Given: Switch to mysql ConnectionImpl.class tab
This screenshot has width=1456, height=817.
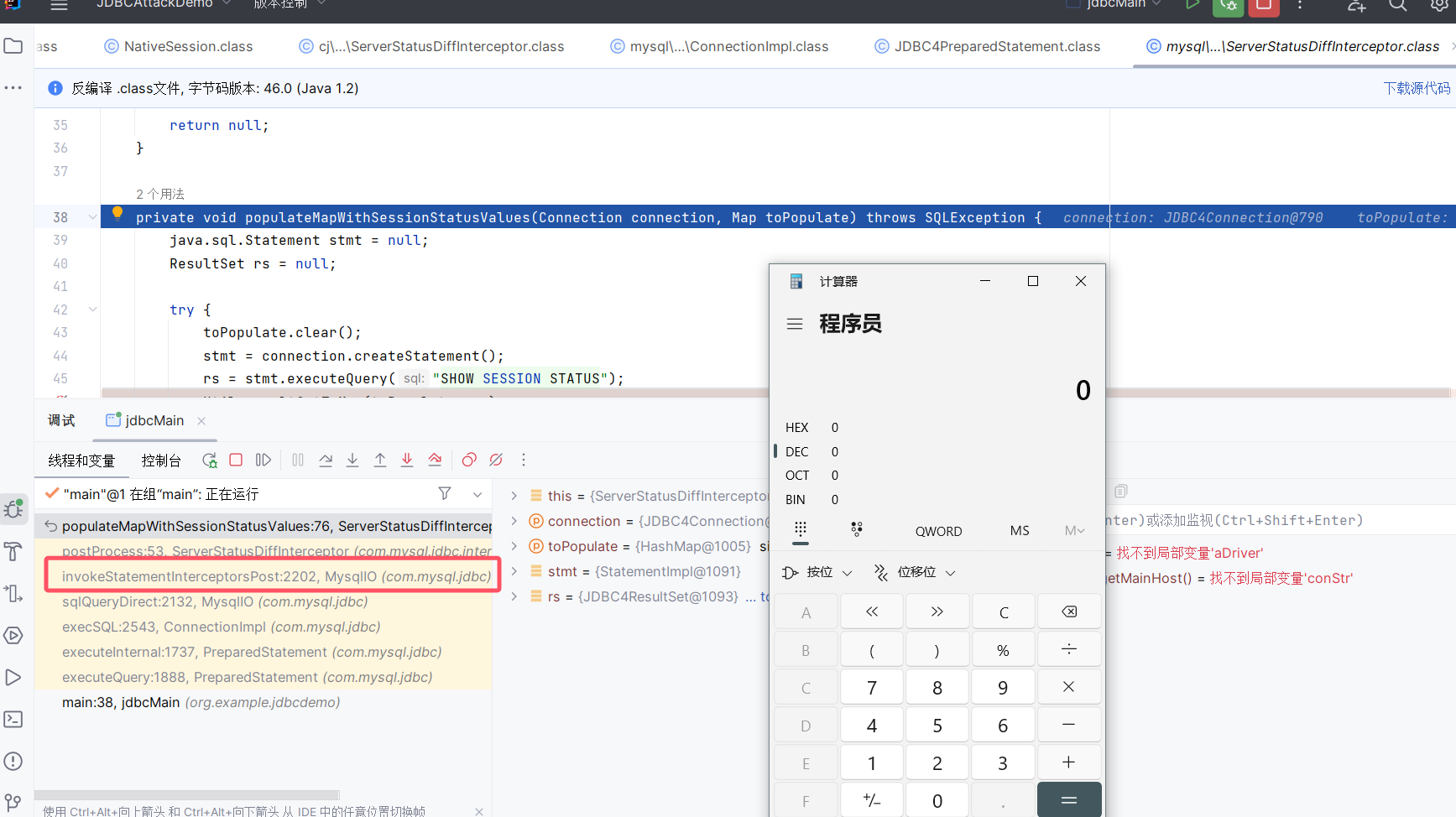Looking at the screenshot, I should [x=719, y=46].
